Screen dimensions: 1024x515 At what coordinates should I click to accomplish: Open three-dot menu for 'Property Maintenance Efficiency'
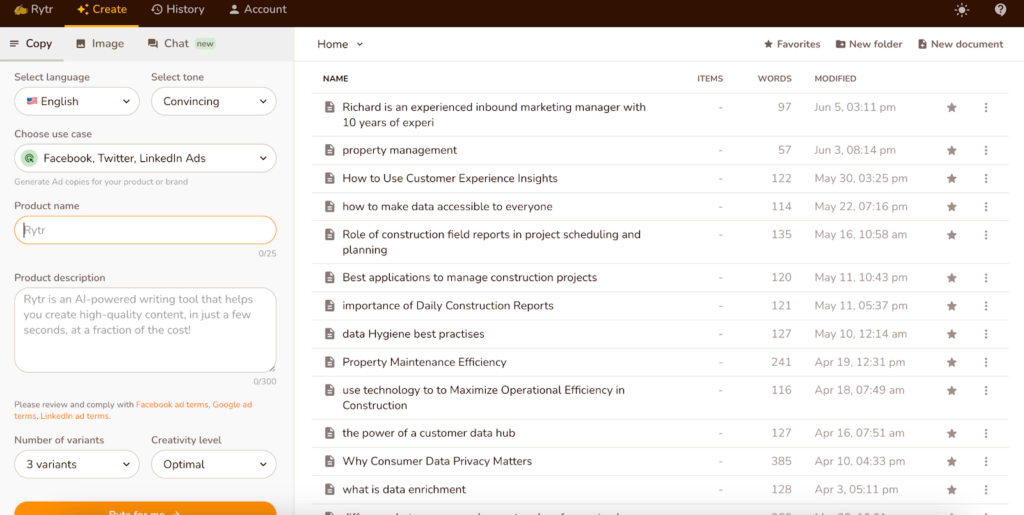[x=985, y=362]
